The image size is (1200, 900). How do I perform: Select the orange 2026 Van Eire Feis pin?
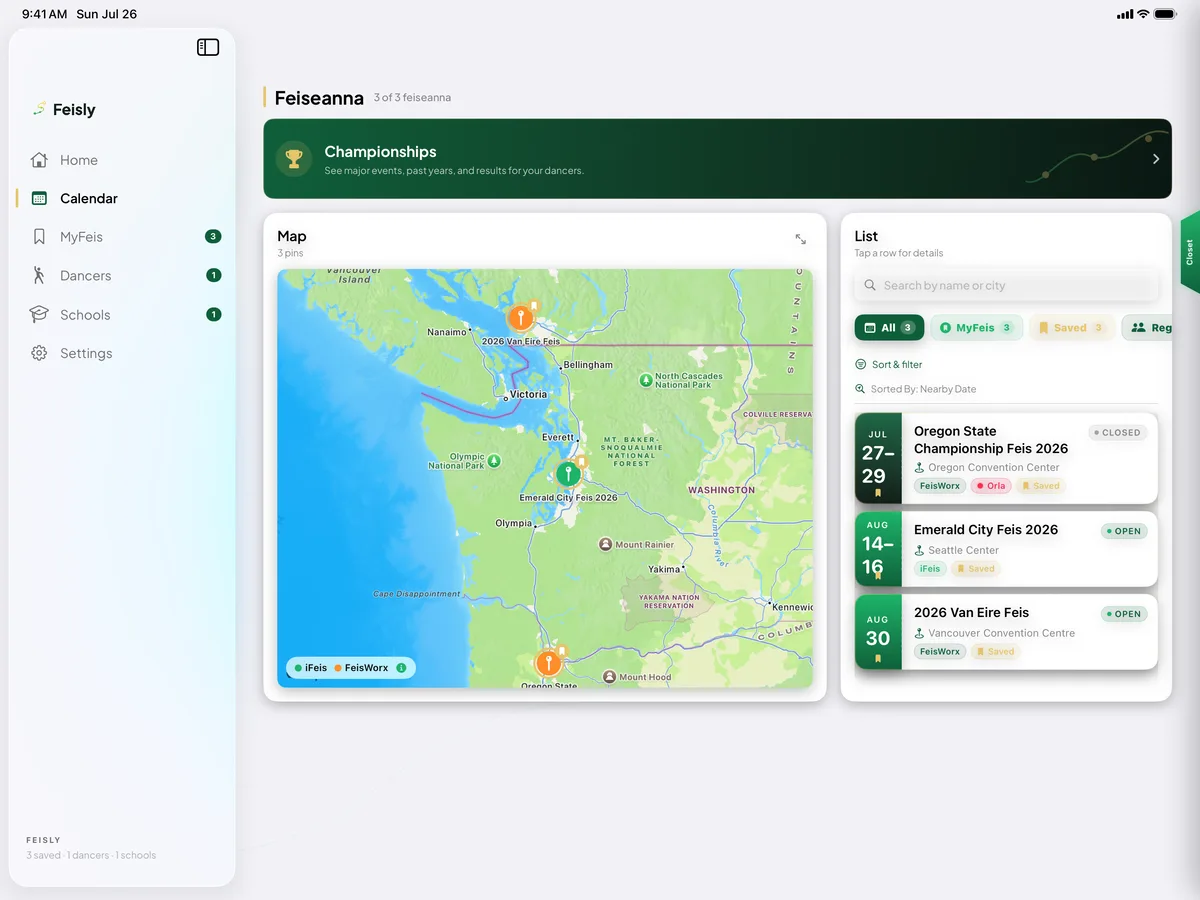click(x=520, y=318)
